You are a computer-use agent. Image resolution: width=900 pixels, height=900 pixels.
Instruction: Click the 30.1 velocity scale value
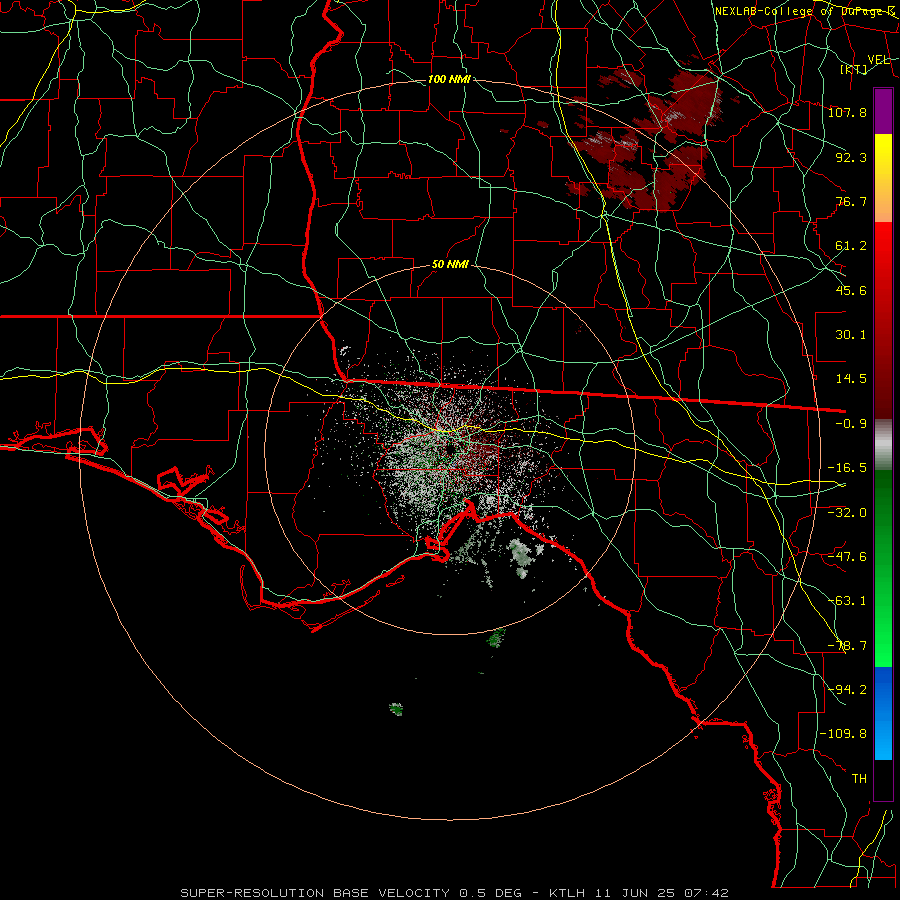pyautogui.click(x=851, y=335)
